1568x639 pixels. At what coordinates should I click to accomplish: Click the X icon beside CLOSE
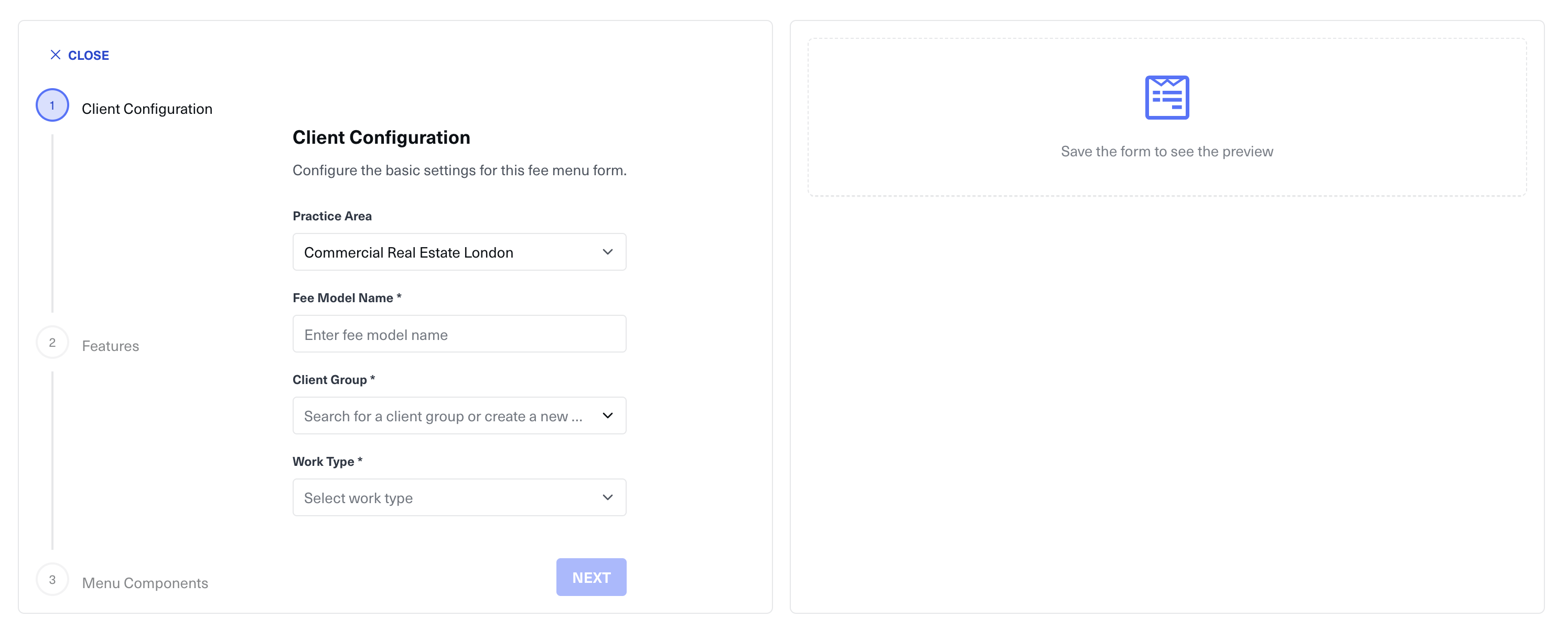[x=56, y=55]
